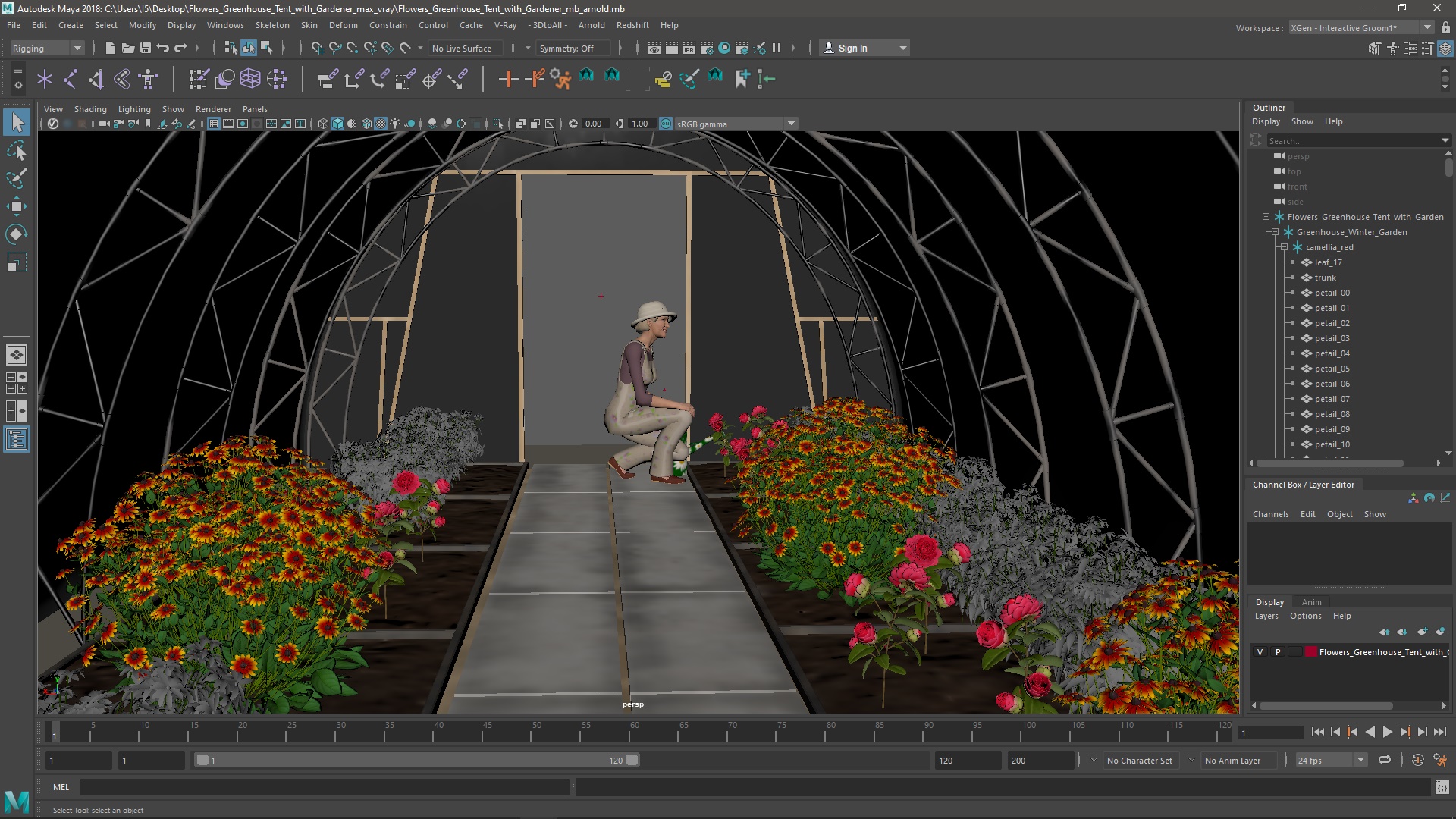This screenshot has height=819, width=1456.
Task: Click No Live Surface field
Action: (464, 49)
